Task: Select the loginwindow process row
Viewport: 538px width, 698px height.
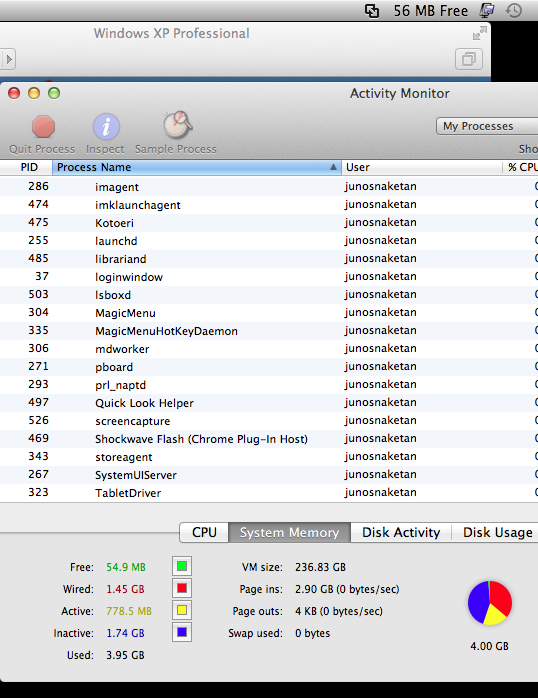Action: [269, 277]
